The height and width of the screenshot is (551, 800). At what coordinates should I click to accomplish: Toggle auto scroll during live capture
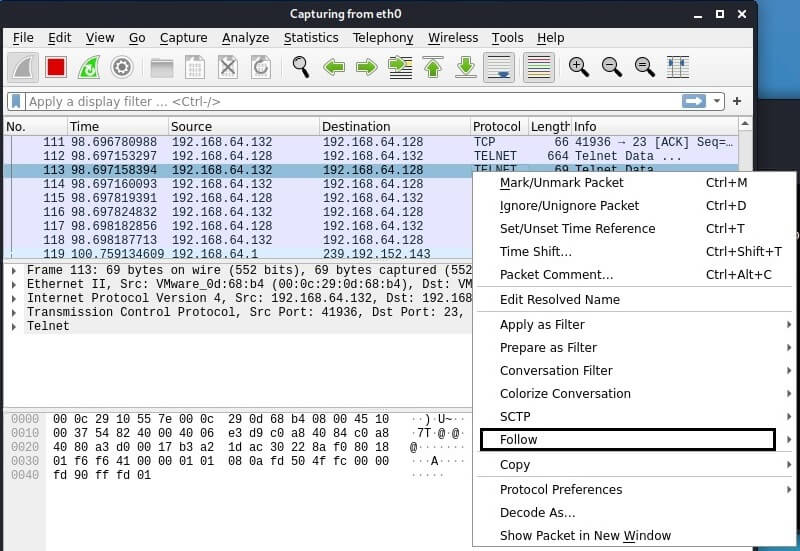(499, 67)
